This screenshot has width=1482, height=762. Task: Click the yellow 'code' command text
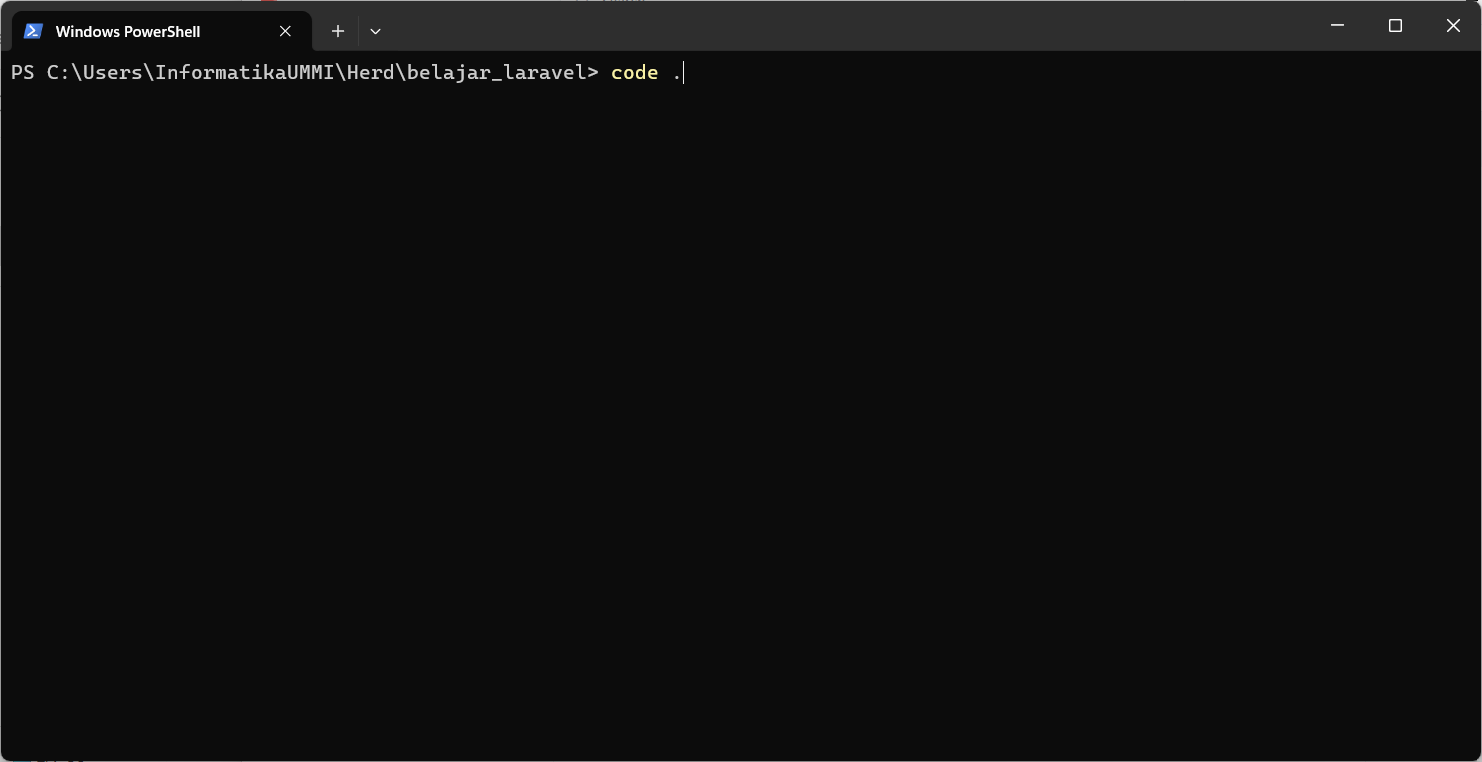click(634, 72)
